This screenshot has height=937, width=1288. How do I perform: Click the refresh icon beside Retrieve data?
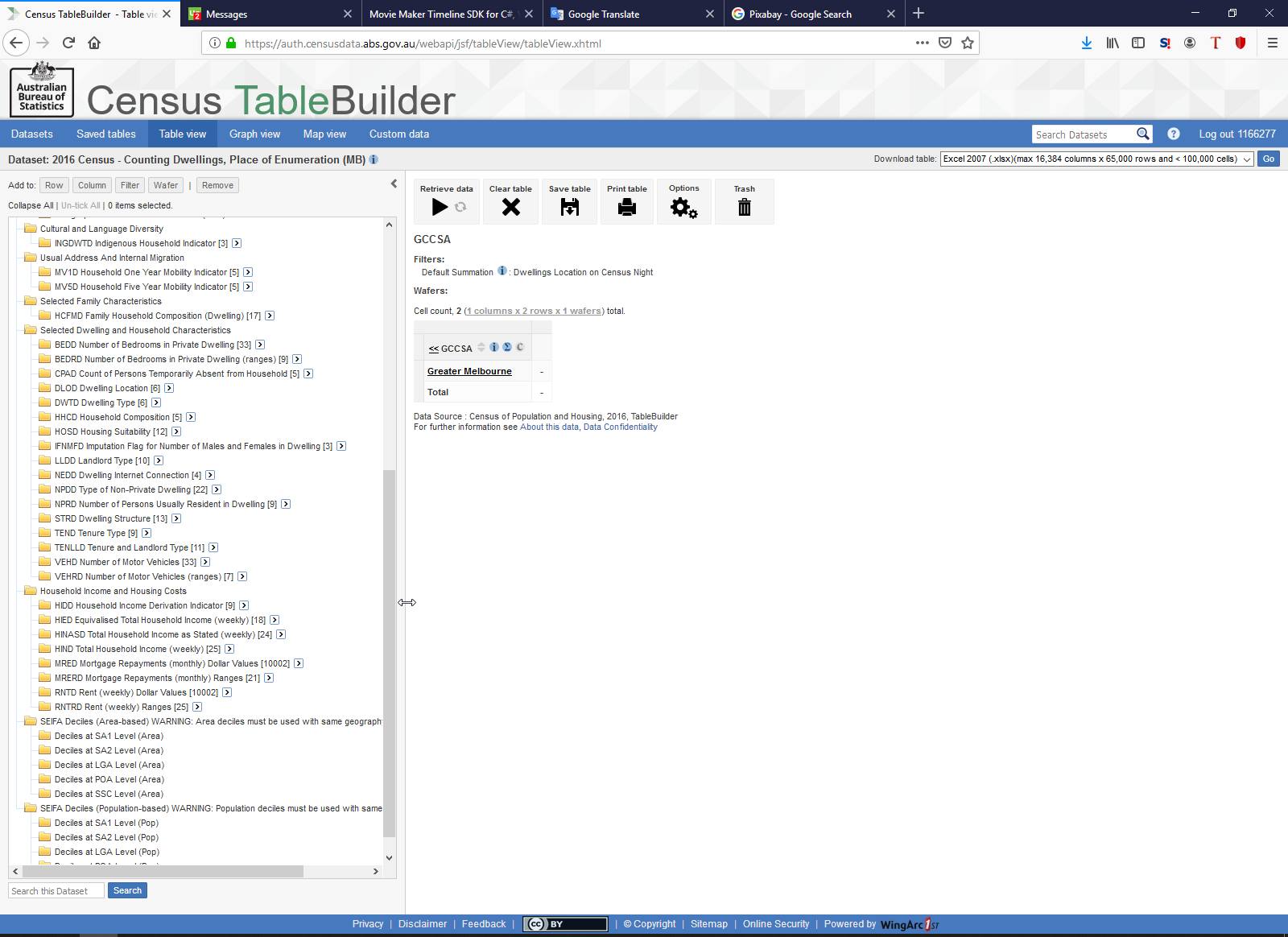(460, 207)
